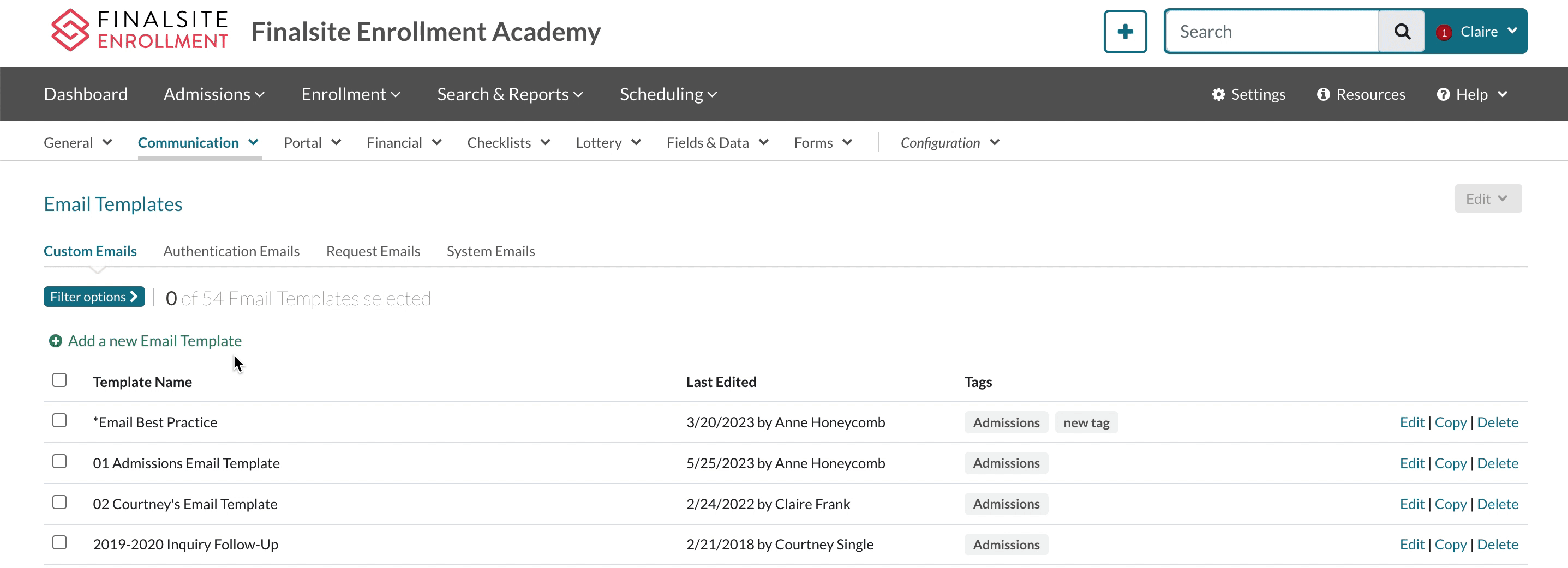
Task: Click the red notification badge
Action: pos(1444,33)
